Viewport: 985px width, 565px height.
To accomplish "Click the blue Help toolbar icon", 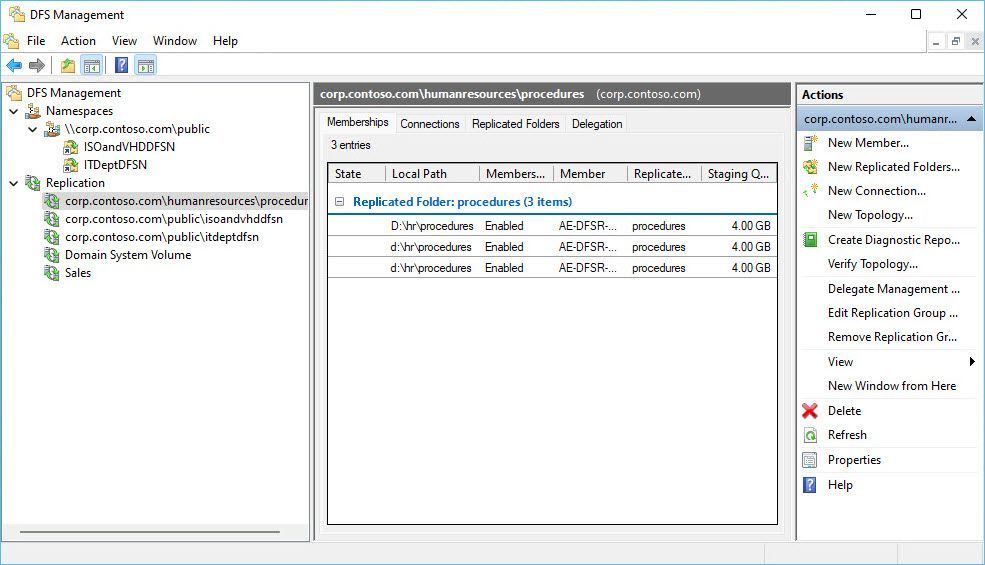I will (x=121, y=65).
